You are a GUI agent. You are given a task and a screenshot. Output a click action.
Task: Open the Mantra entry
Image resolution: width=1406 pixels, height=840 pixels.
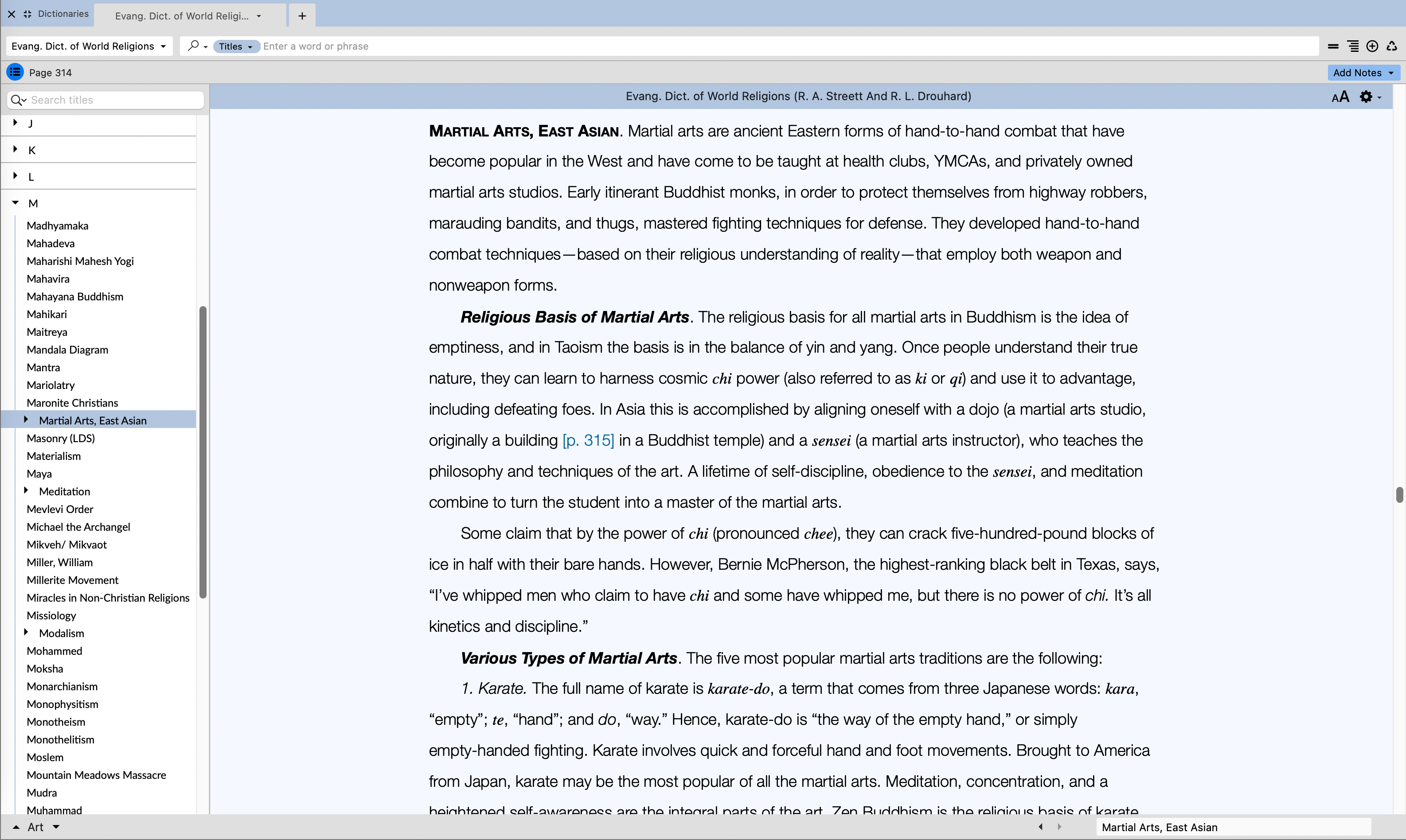tap(43, 367)
